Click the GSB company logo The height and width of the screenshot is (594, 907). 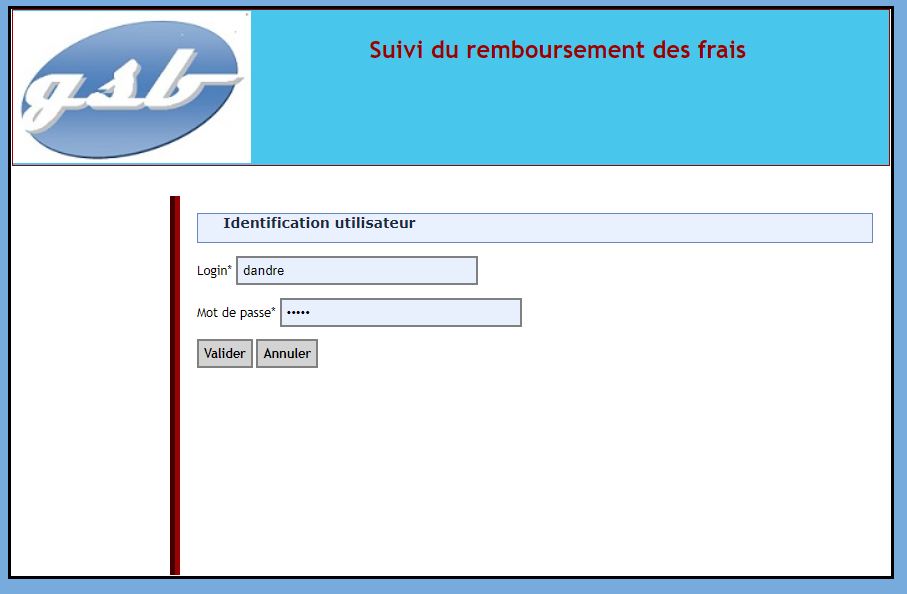click(x=131, y=87)
